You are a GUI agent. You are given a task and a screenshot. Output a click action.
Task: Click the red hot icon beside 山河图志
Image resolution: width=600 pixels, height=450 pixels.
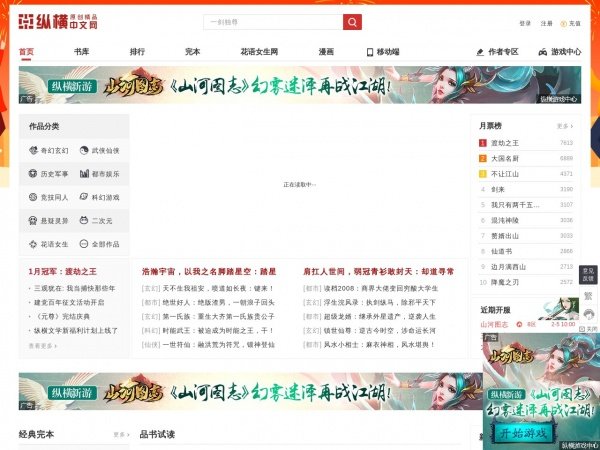point(519,324)
